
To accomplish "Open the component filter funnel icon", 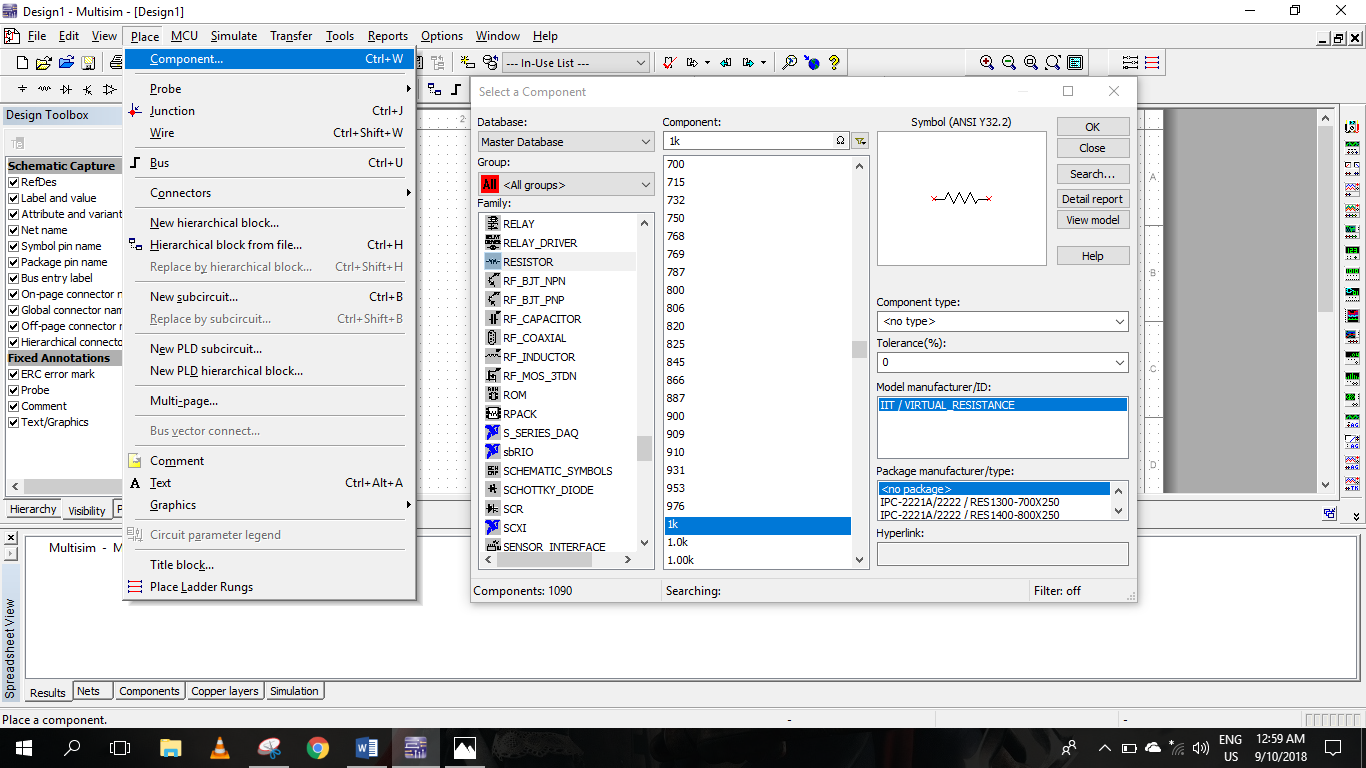I will [860, 141].
